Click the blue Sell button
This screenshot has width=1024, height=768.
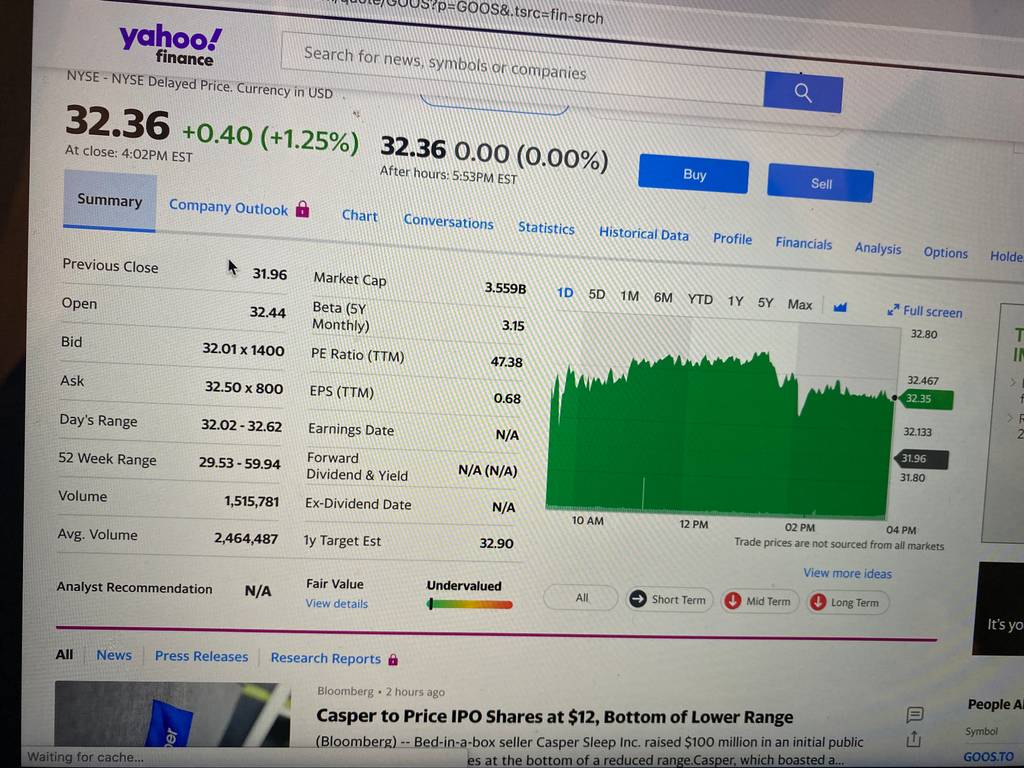[x=820, y=184]
